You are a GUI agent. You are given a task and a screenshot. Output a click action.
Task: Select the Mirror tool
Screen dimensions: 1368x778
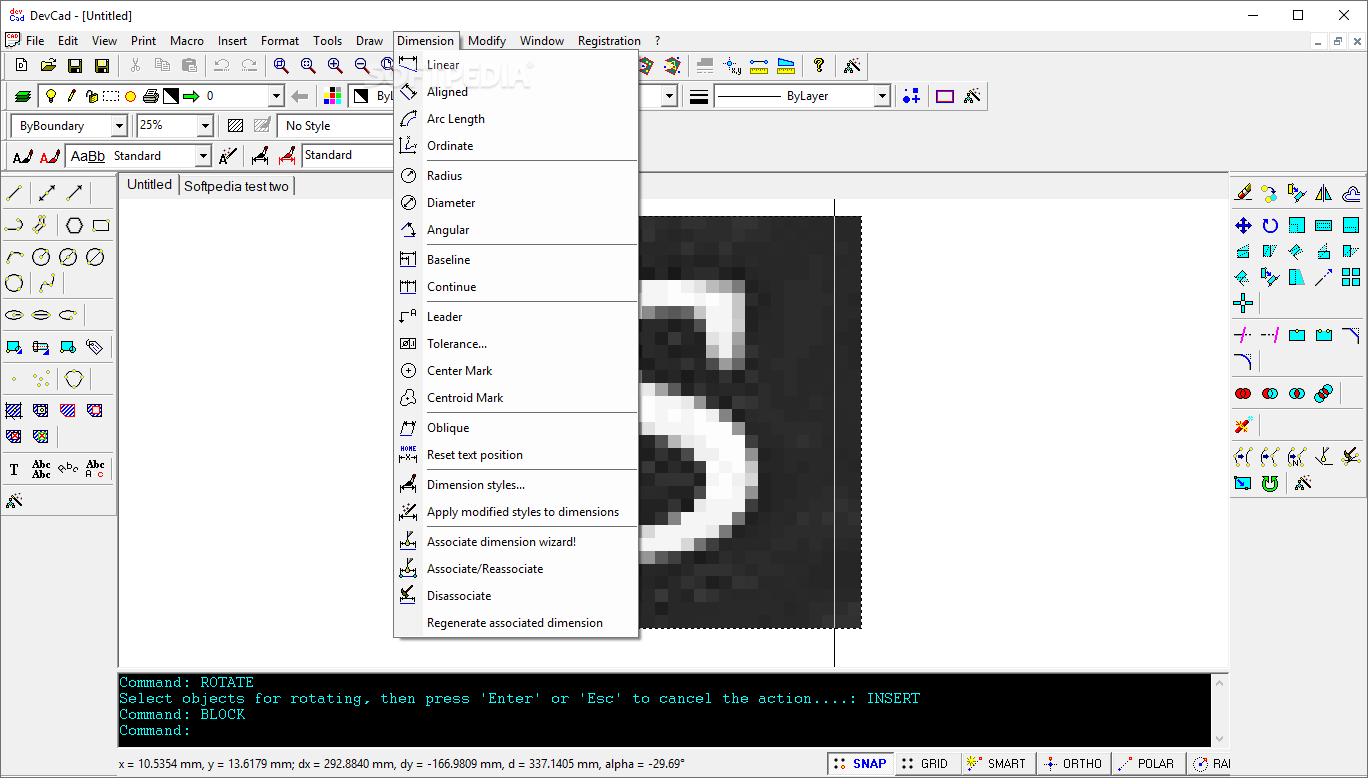1324,193
